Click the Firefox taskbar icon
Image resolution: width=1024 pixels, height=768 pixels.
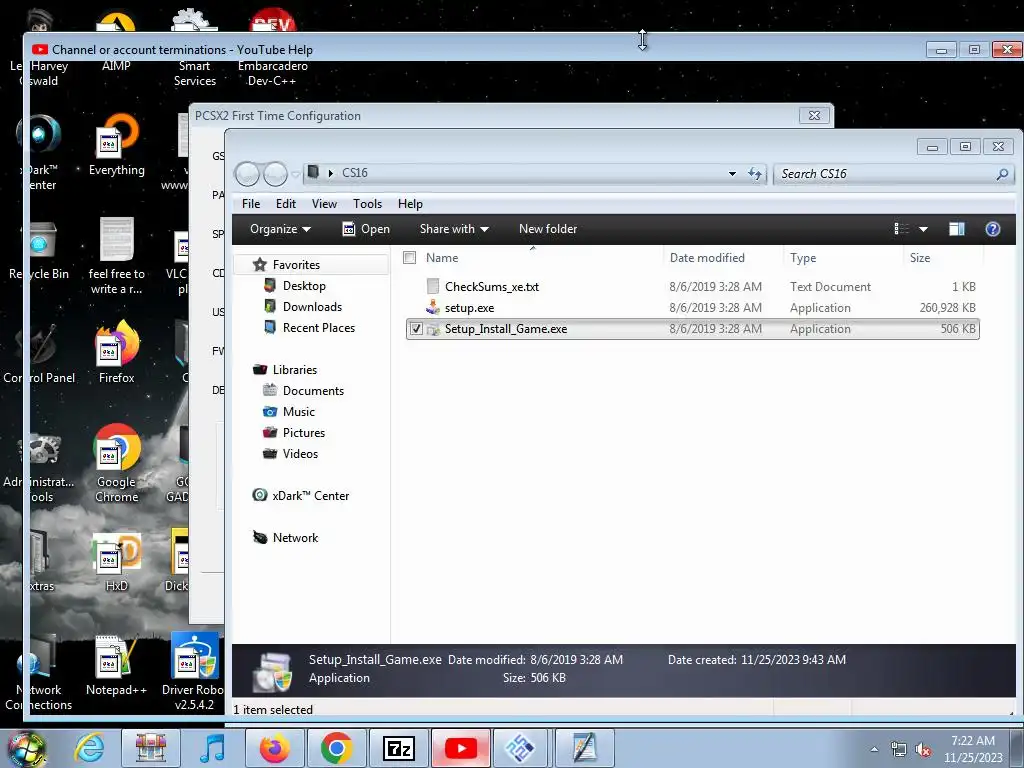point(274,748)
